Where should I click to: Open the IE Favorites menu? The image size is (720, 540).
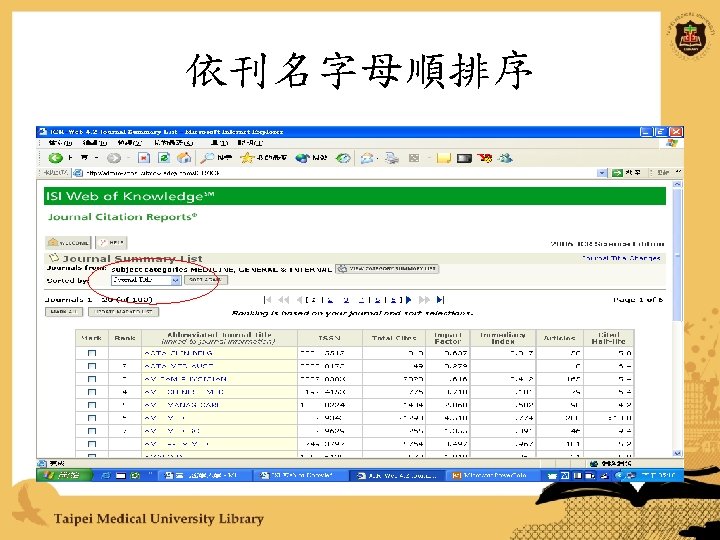click(x=174, y=143)
